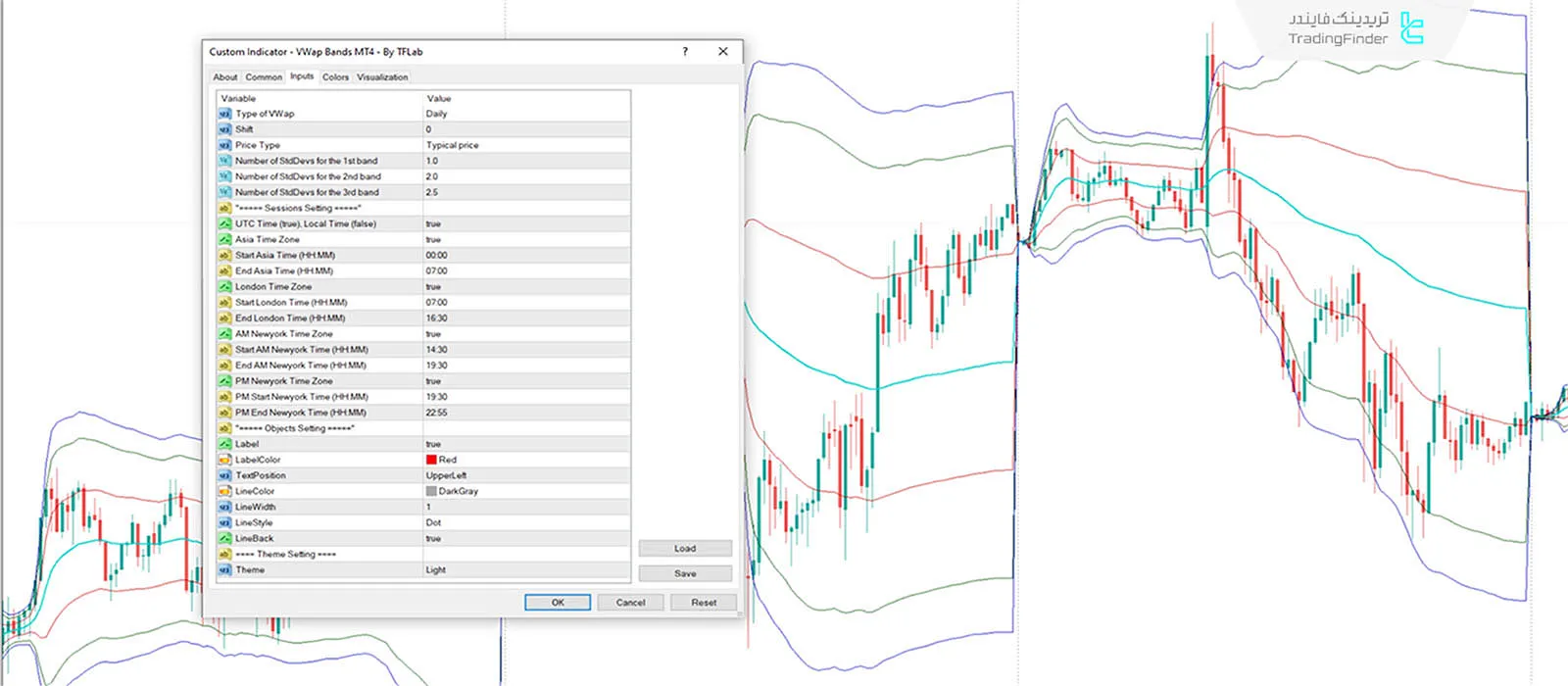1568x686 pixels.
Task: Click the TradingFinder logo icon
Action: (1411, 28)
